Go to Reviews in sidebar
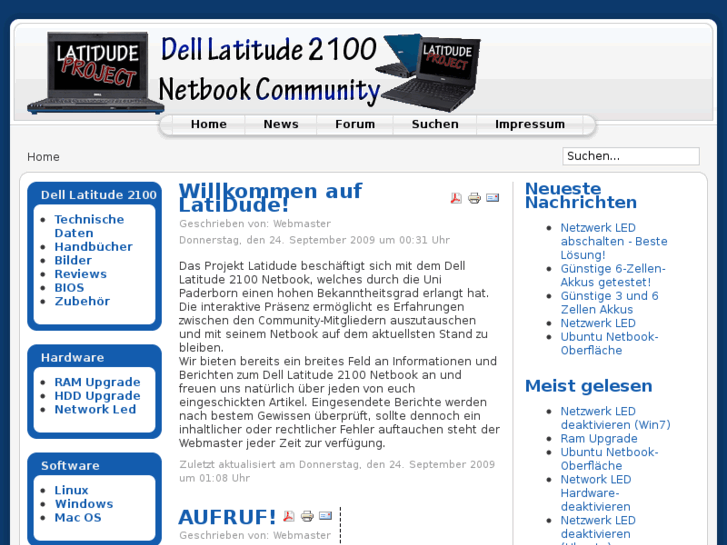 click(80, 274)
